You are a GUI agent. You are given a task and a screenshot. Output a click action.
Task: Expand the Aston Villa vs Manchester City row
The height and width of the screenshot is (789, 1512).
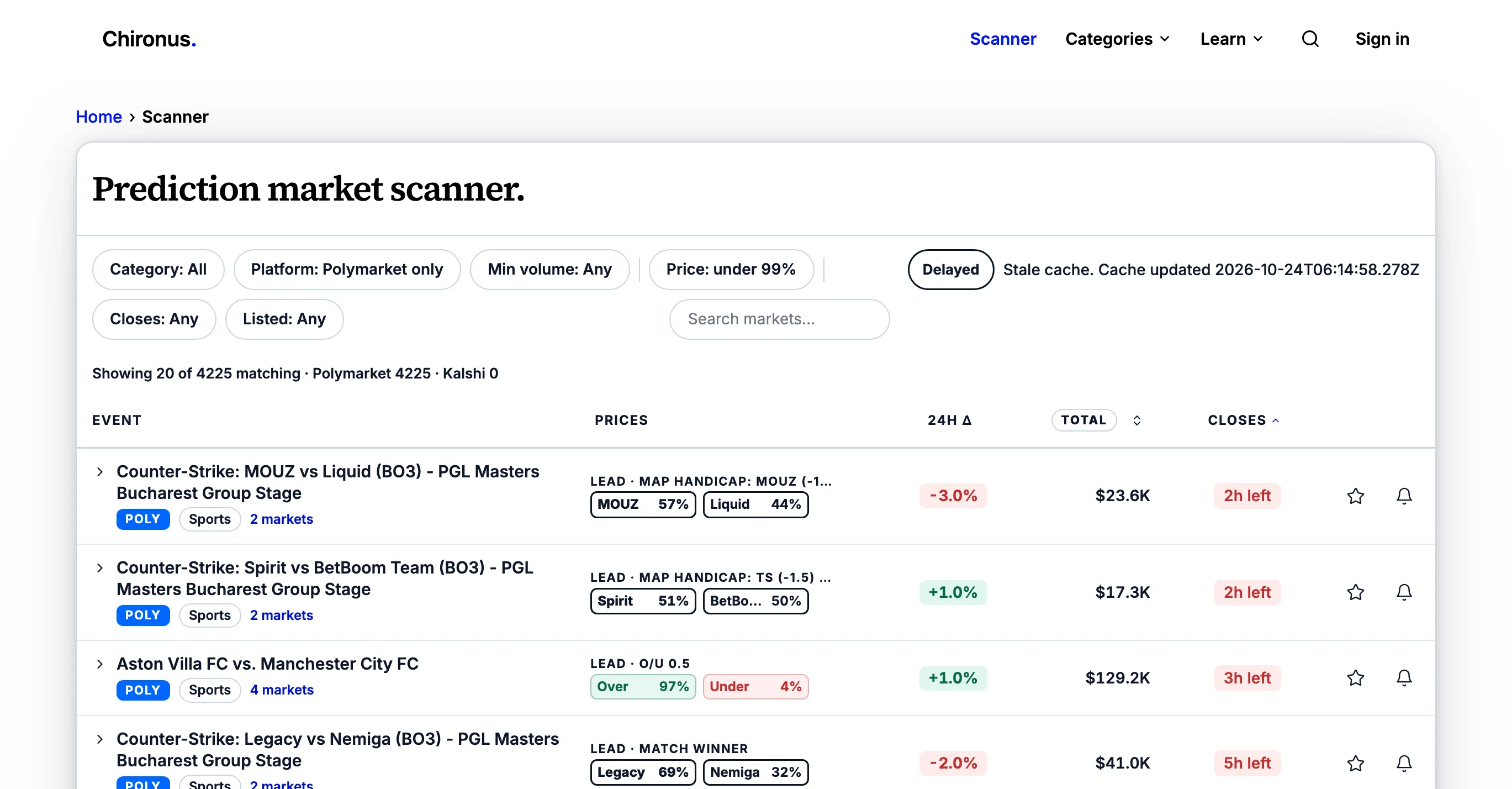(x=100, y=664)
